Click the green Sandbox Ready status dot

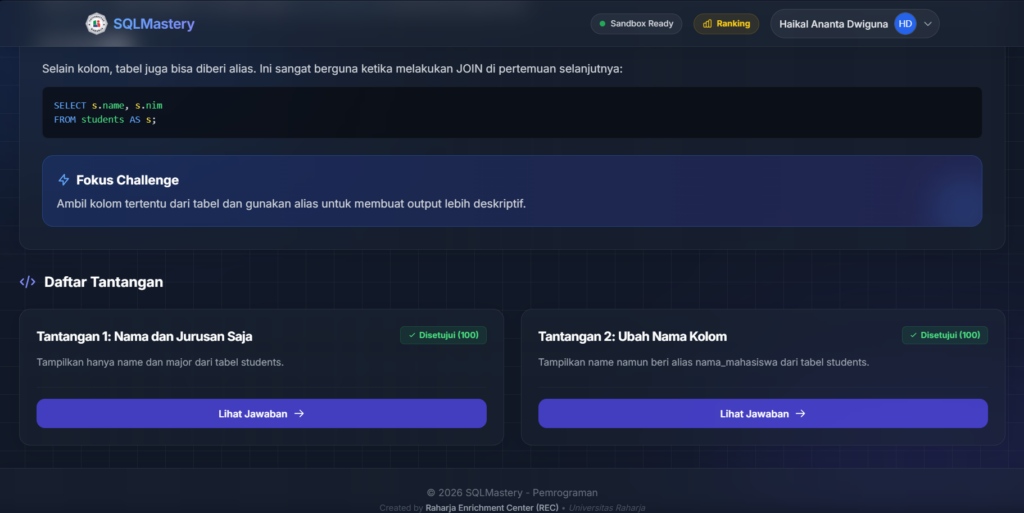[602, 23]
